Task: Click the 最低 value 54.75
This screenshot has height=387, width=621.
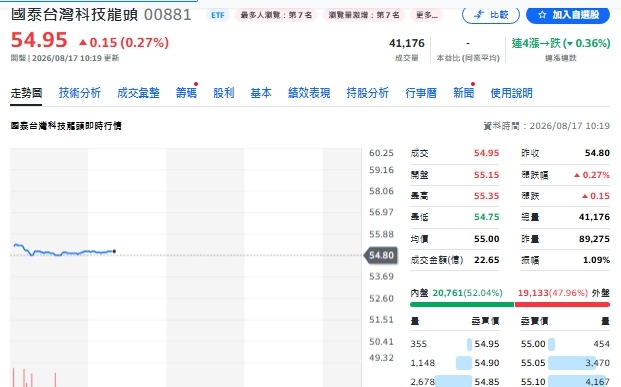Action: pos(486,217)
